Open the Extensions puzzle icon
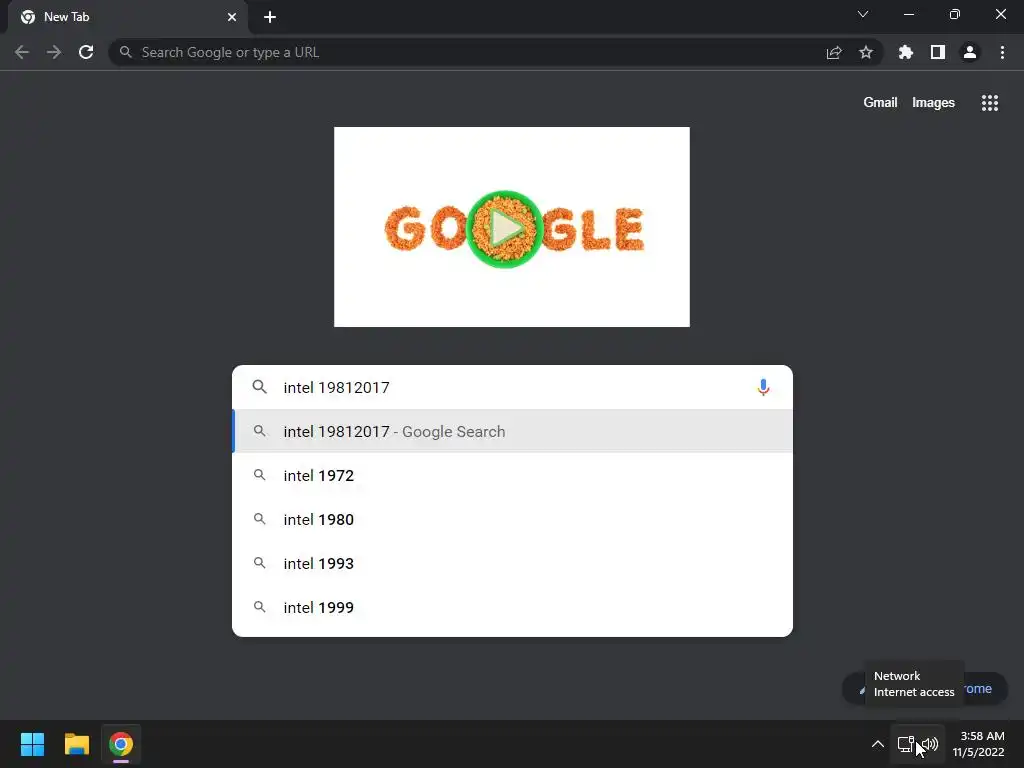Viewport: 1024px width, 768px height. [905, 52]
